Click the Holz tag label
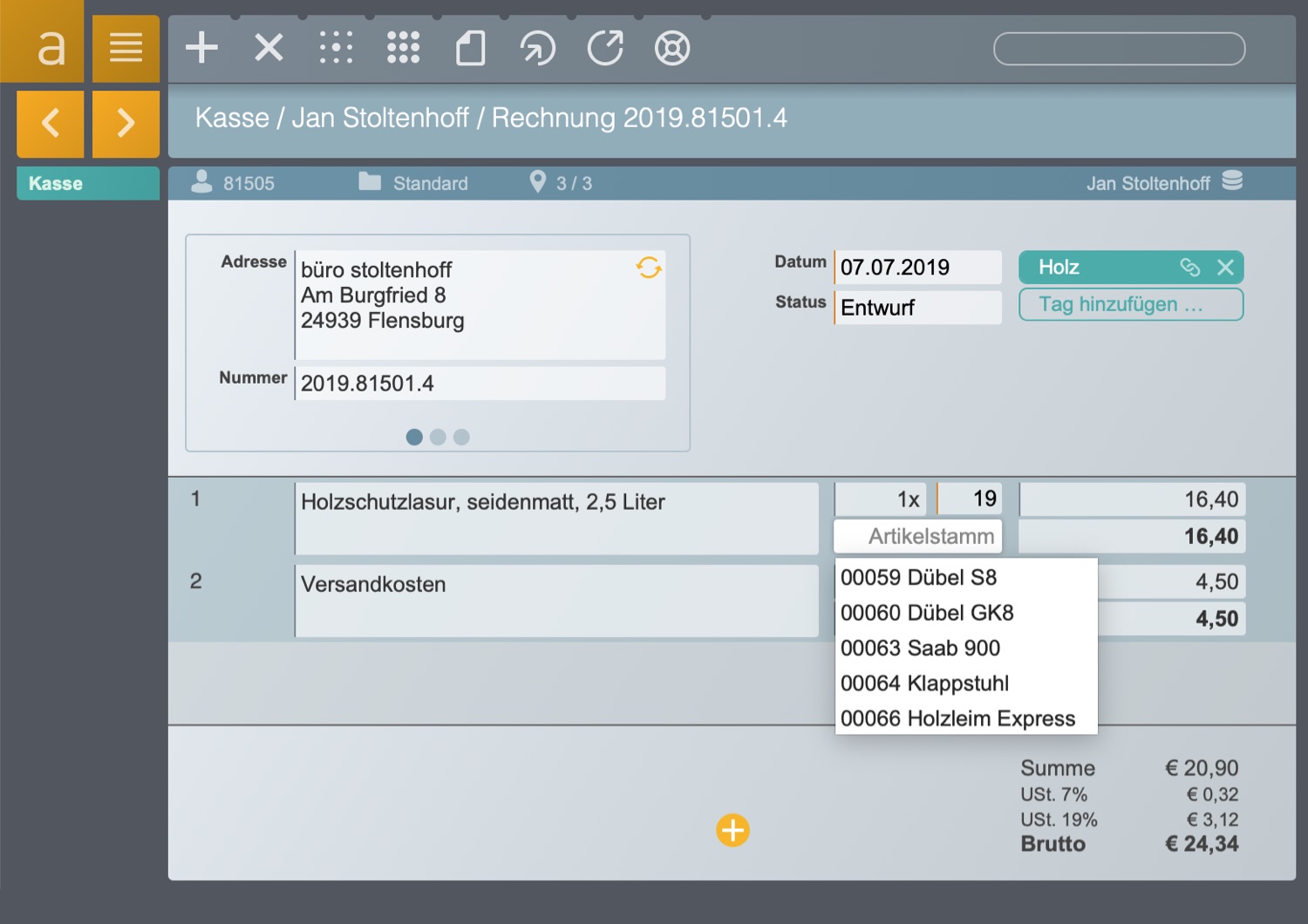Image resolution: width=1308 pixels, height=924 pixels. click(1059, 267)
